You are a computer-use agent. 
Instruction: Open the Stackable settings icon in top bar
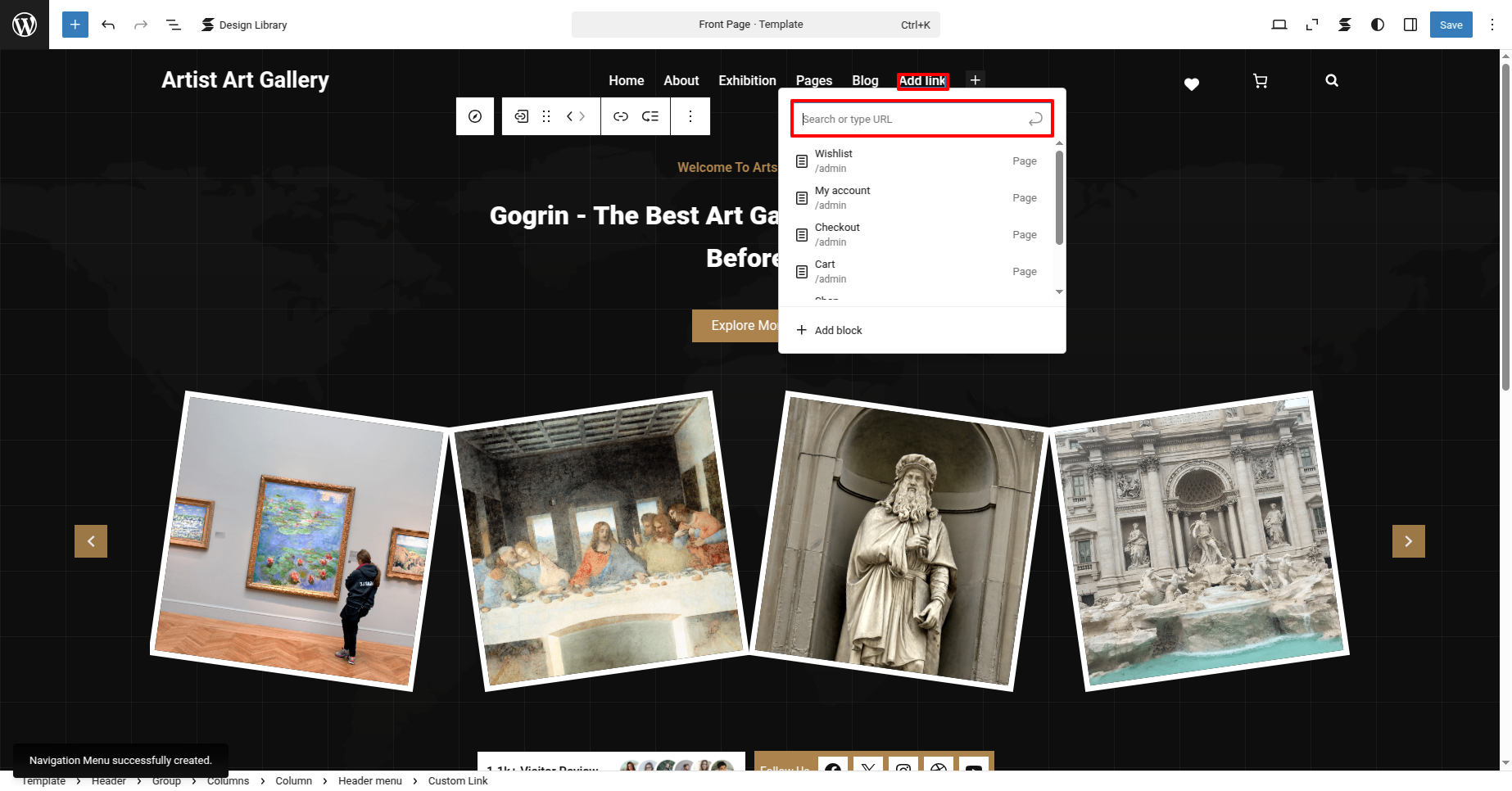(1345, 25)
